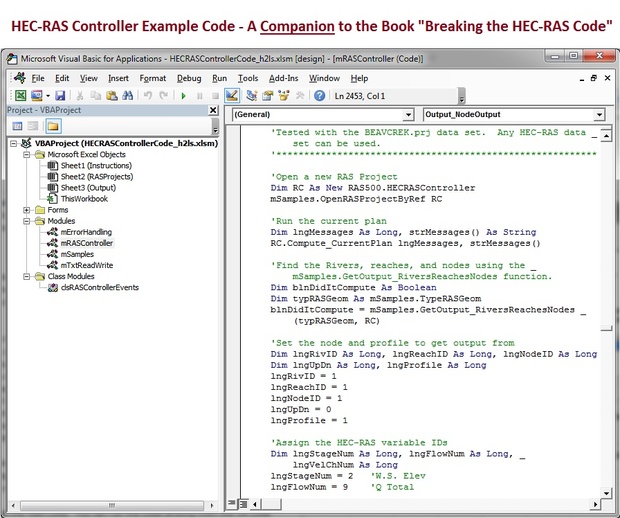
Task: Click Project panel horizontal scrollbar thumb
Action: click(112, 505)
